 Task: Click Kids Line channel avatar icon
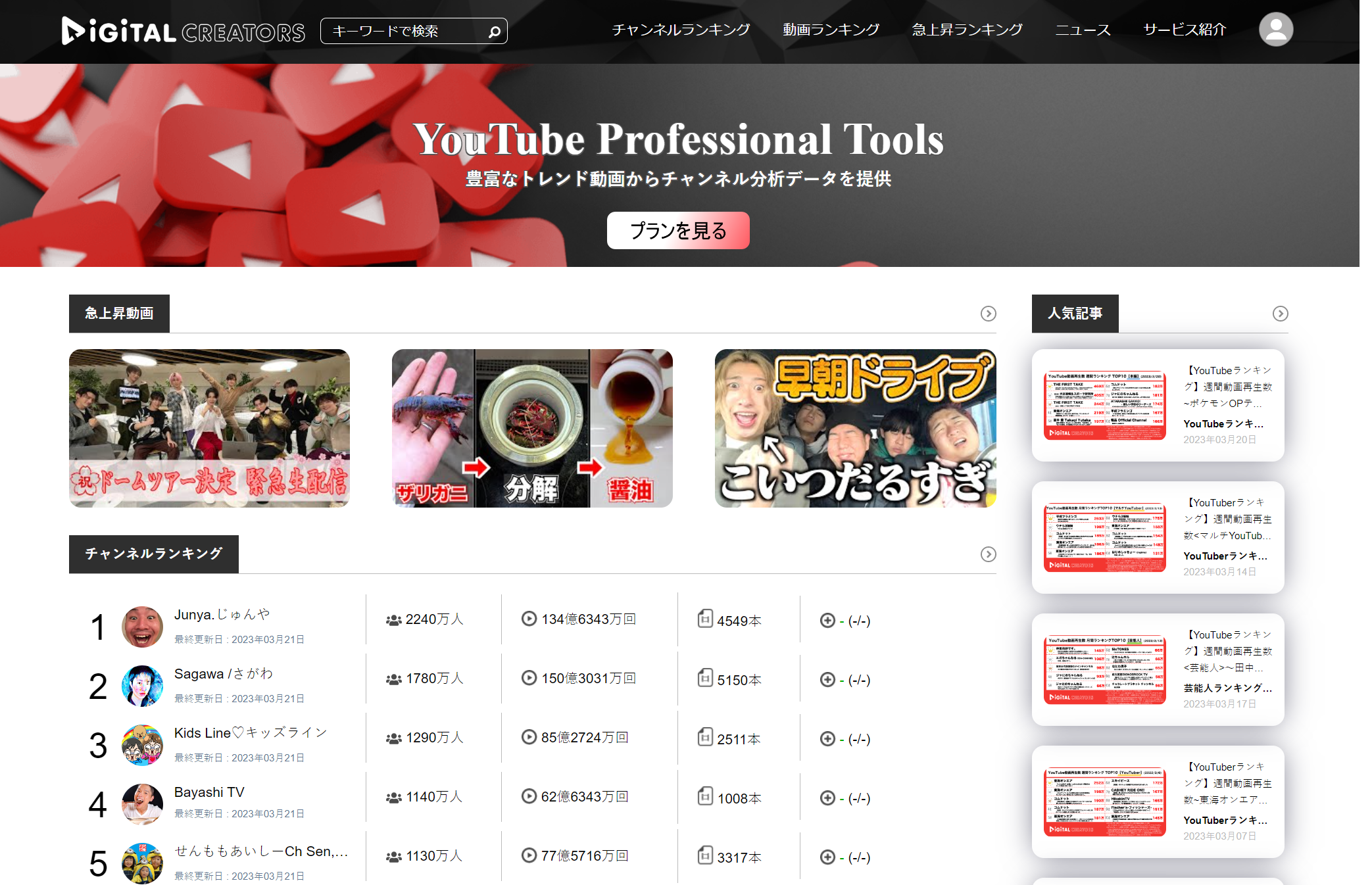(142, 745)
